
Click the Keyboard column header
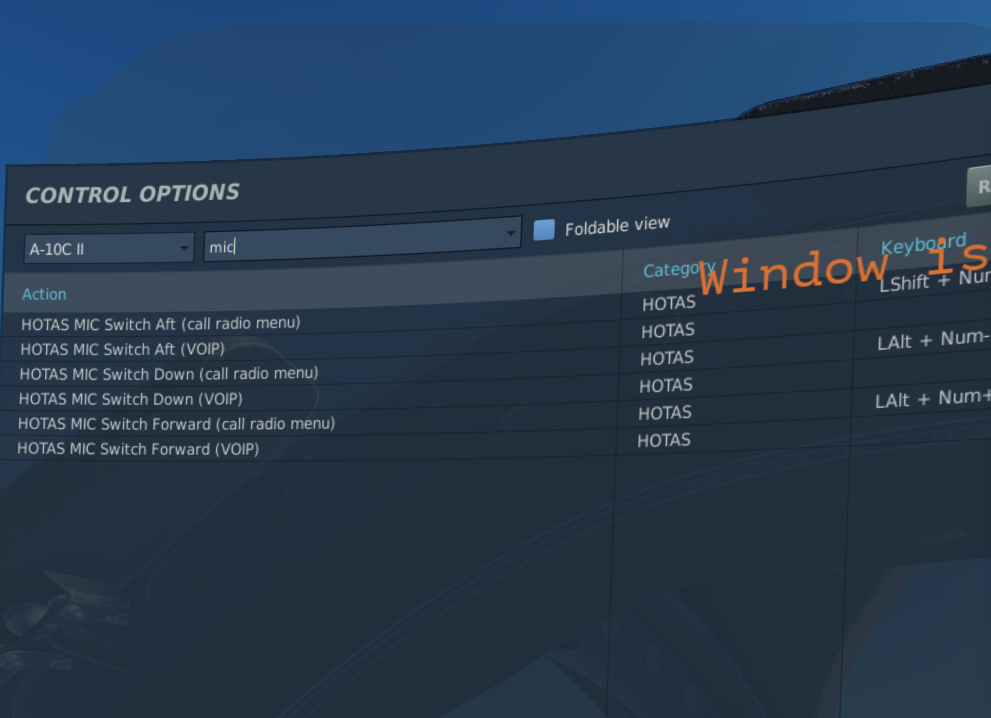[x=923, y=243]
